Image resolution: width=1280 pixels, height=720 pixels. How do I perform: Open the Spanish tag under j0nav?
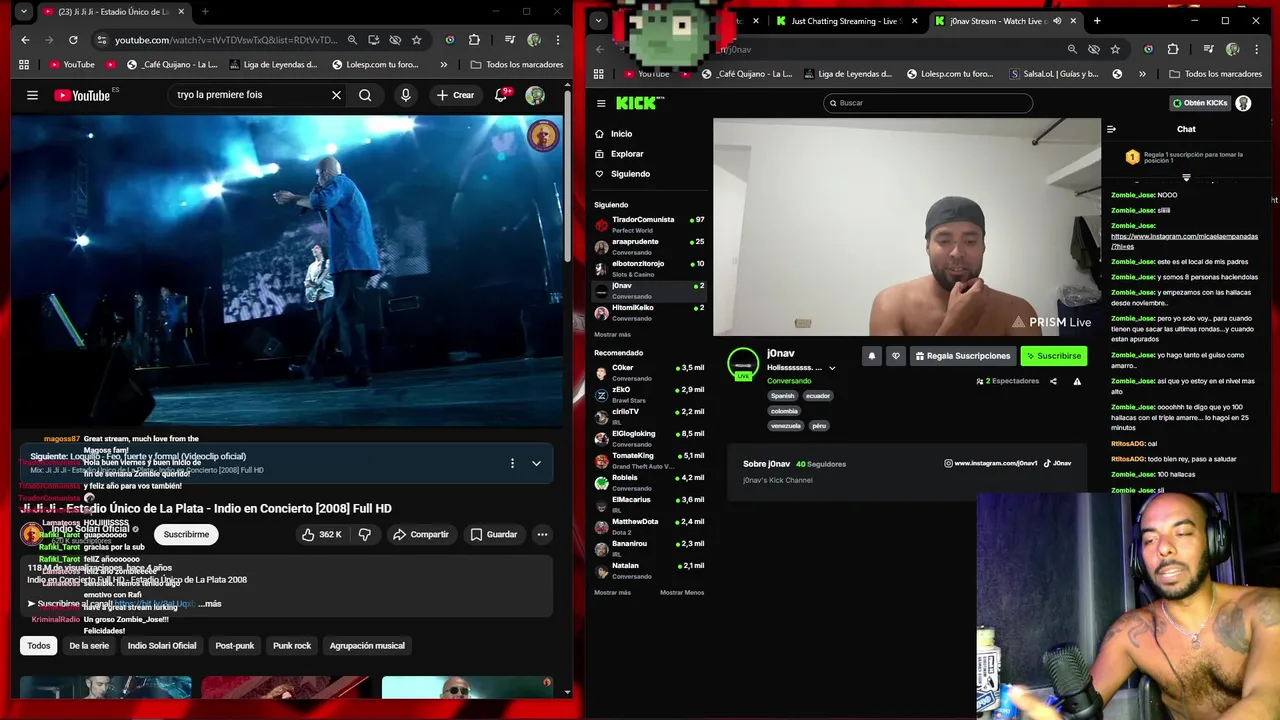[x=782, y=396]
